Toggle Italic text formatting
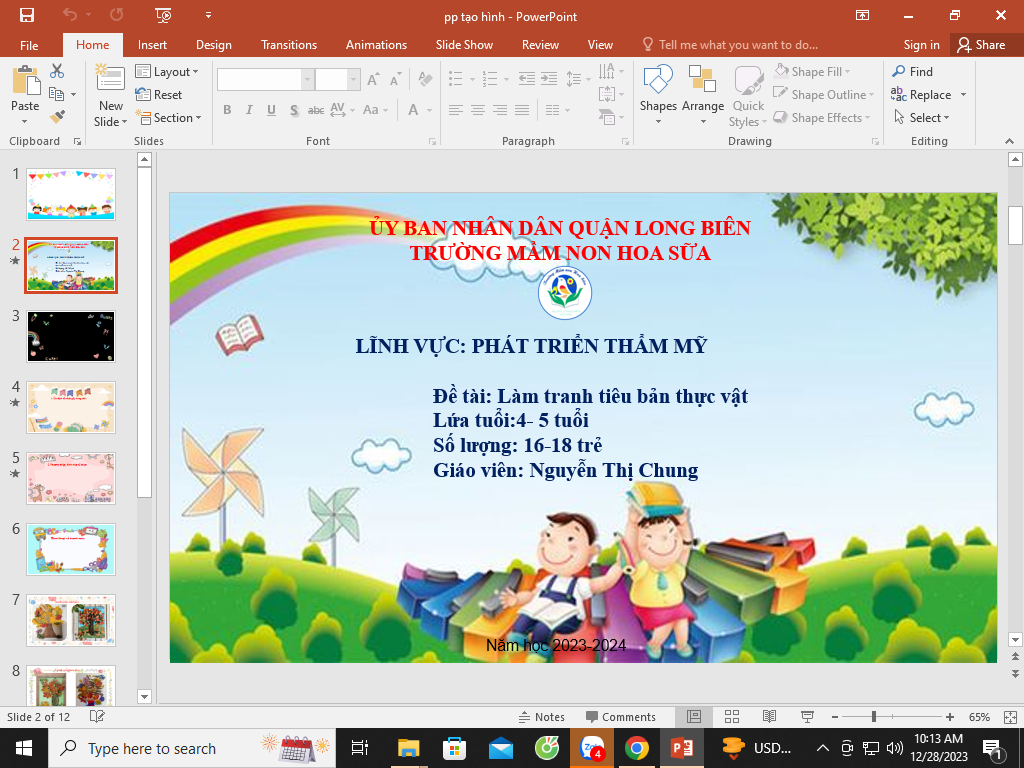1024x768 pixels. (249, 110)
